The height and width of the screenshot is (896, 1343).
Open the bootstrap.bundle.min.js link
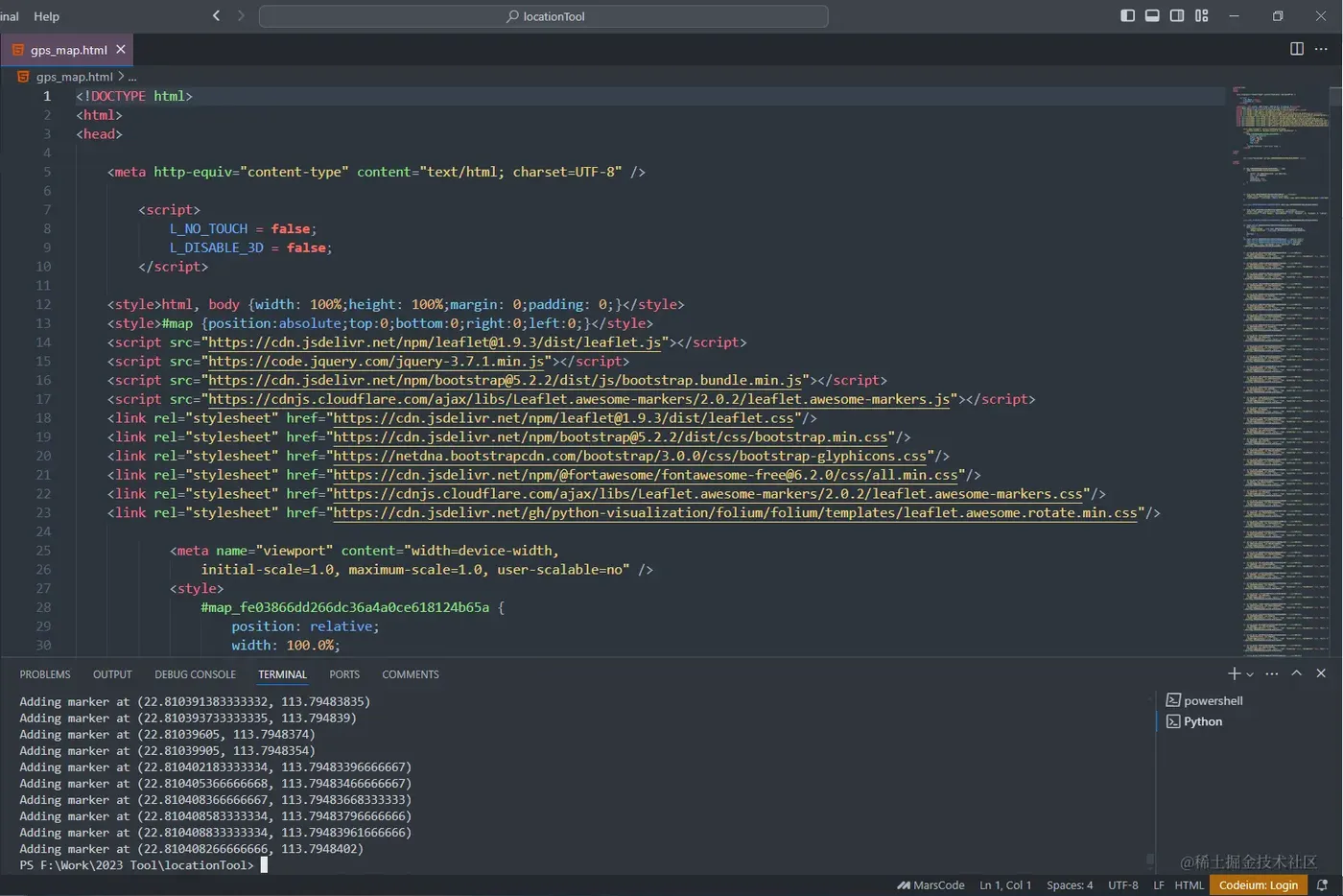point(506,380)
